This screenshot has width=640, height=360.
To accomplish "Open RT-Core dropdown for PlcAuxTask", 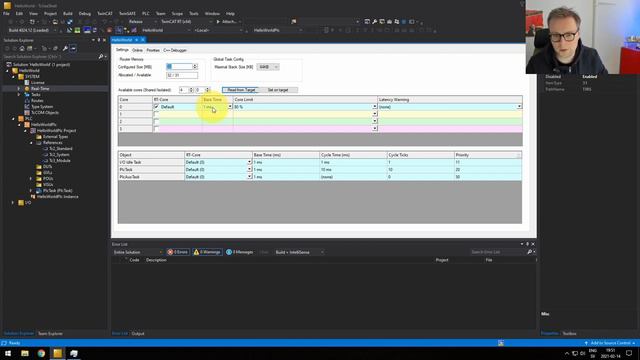I will pyautogui.click(x=249, y=177).
